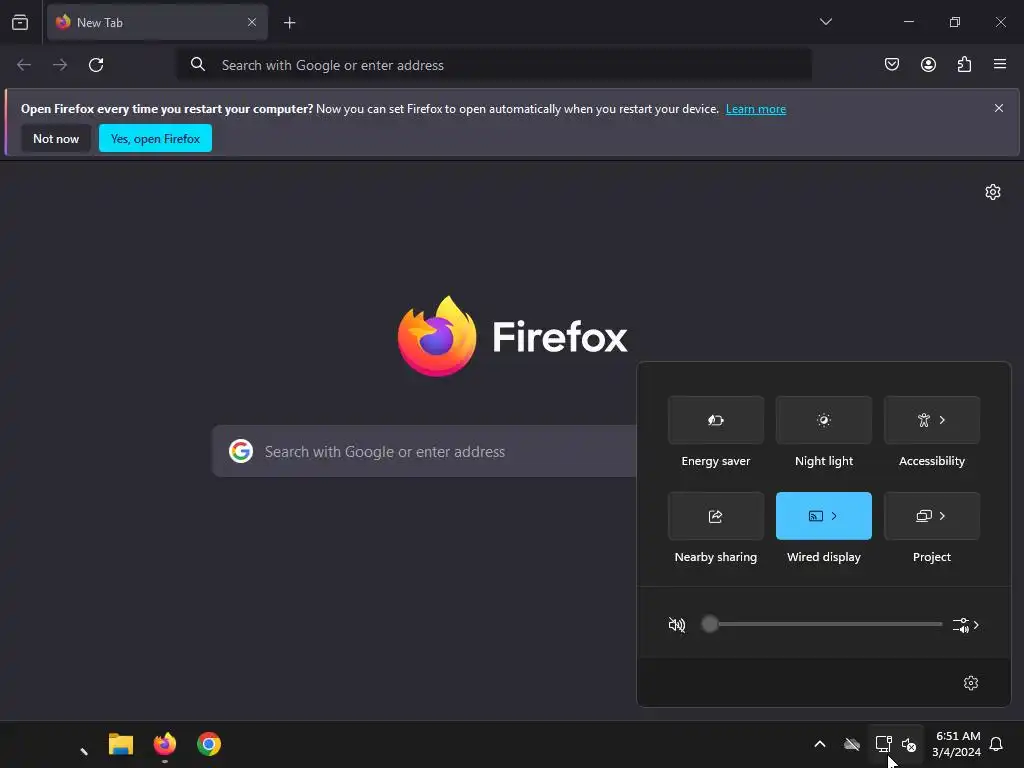Focus the new tab page search box
1024x768 pixels.
(x=424, y=451)
